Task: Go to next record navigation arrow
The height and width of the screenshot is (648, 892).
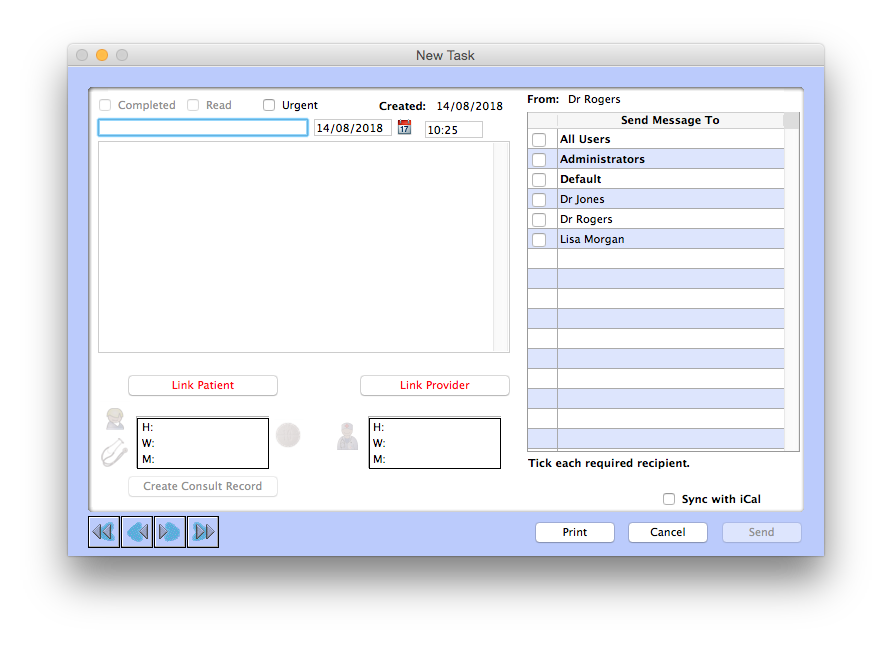Action: click(170, 532)
